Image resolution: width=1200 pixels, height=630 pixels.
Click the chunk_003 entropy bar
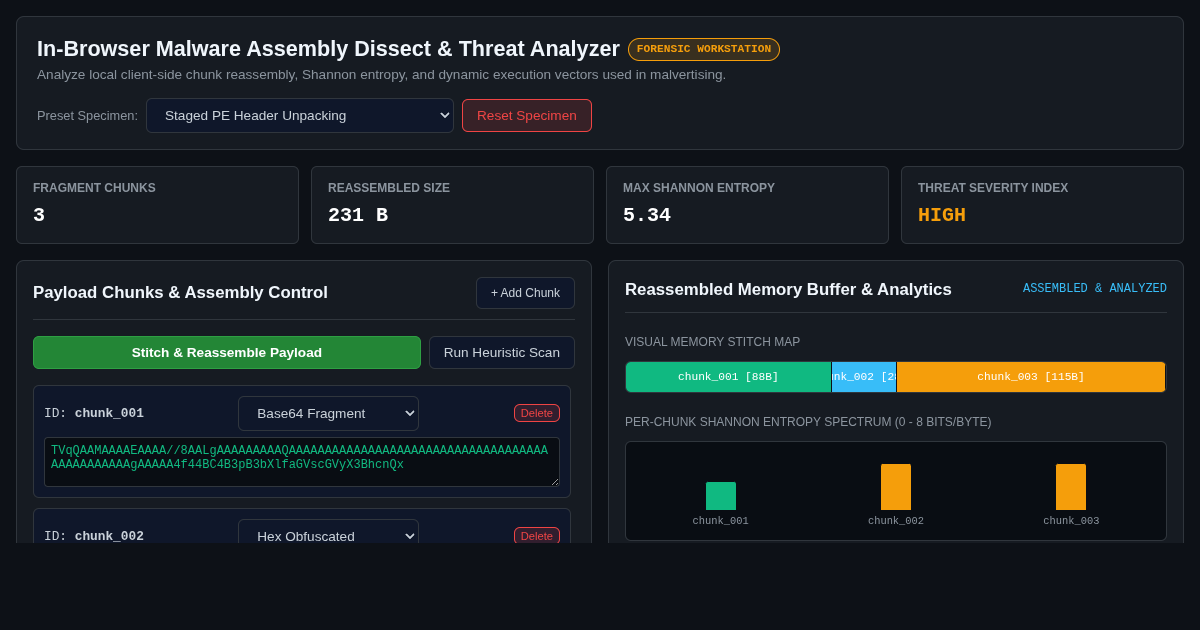[x=1071, y=487]
